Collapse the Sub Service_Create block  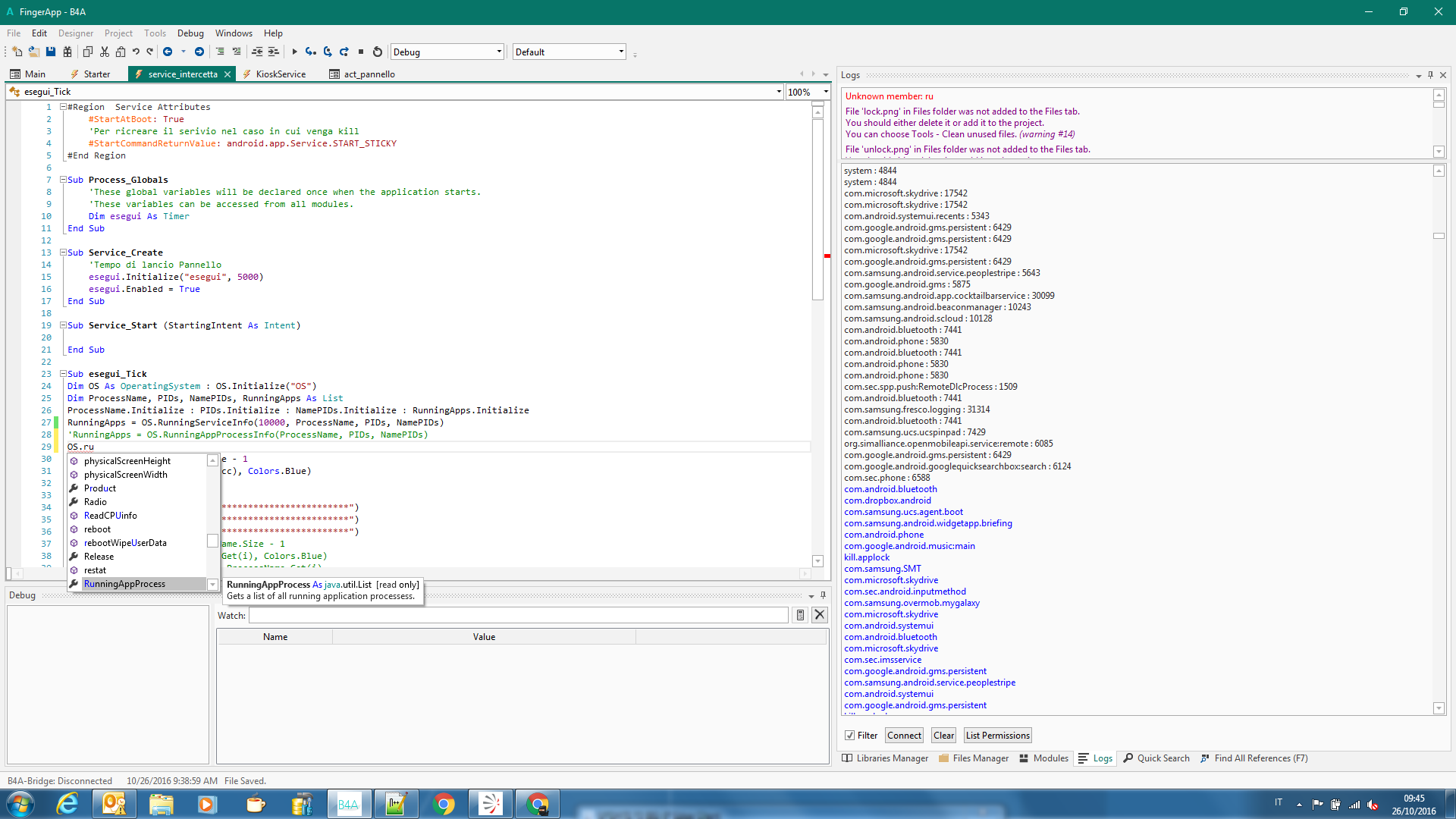click(64, 253)
